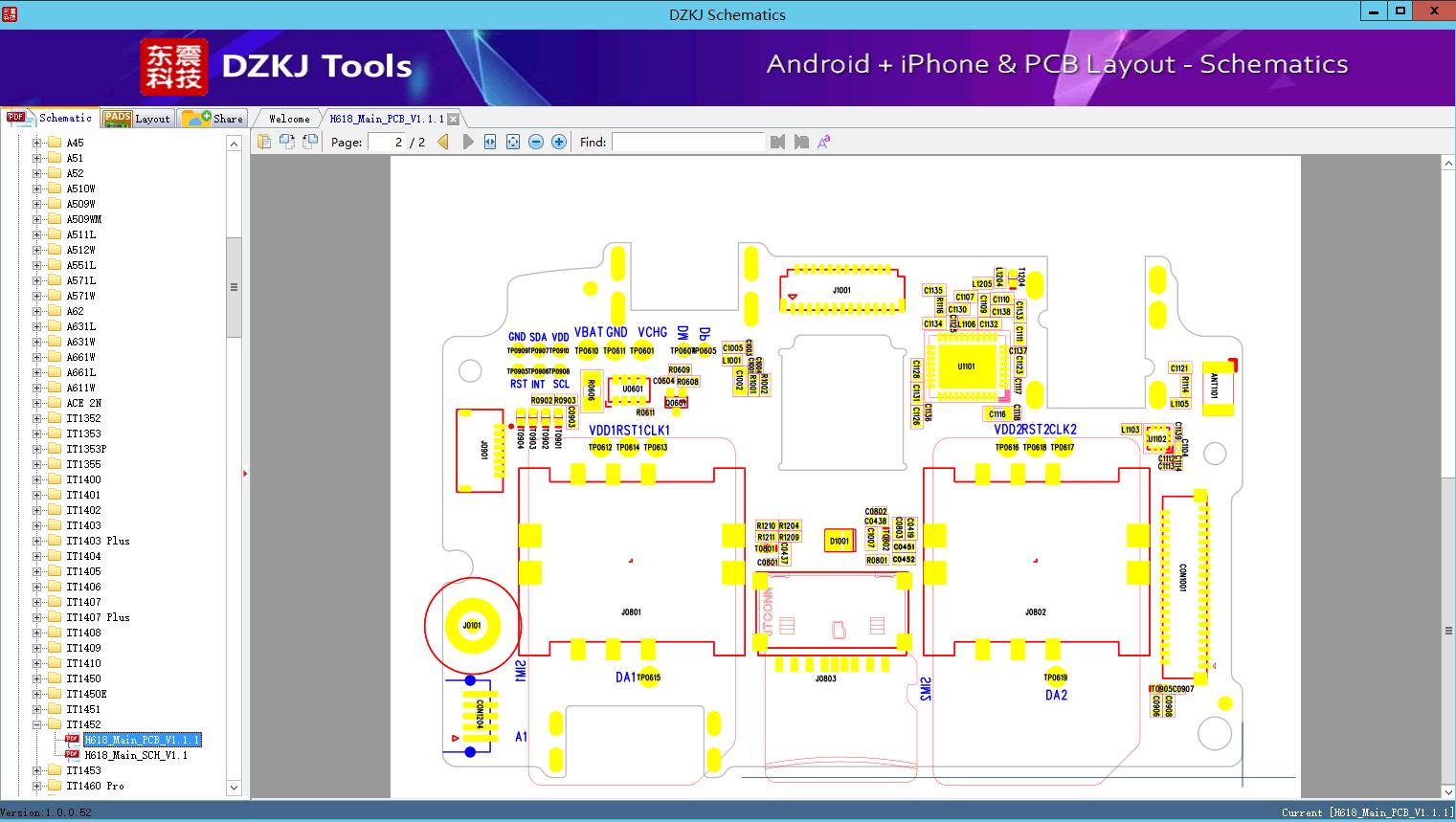
Task: Click the fit width icon
Action: coord(490,142)
